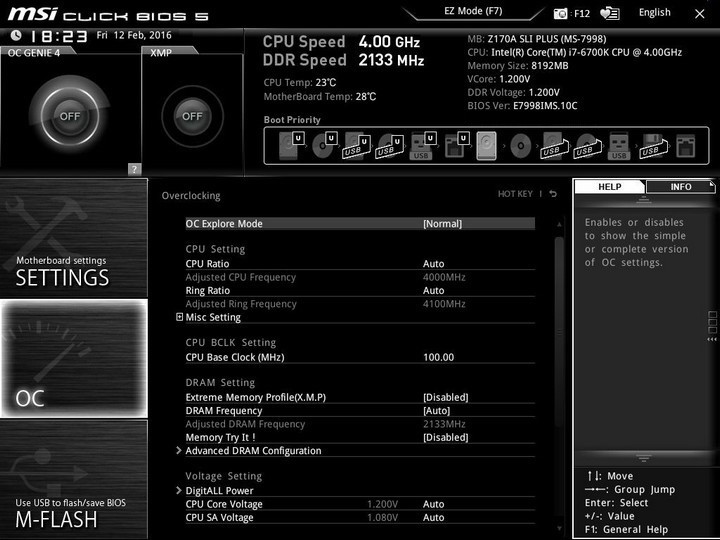The height and width of the screenshot is (540, 720).
Task: Select the legacy USB CD/DVD boot icon
Action: point(587,146)
